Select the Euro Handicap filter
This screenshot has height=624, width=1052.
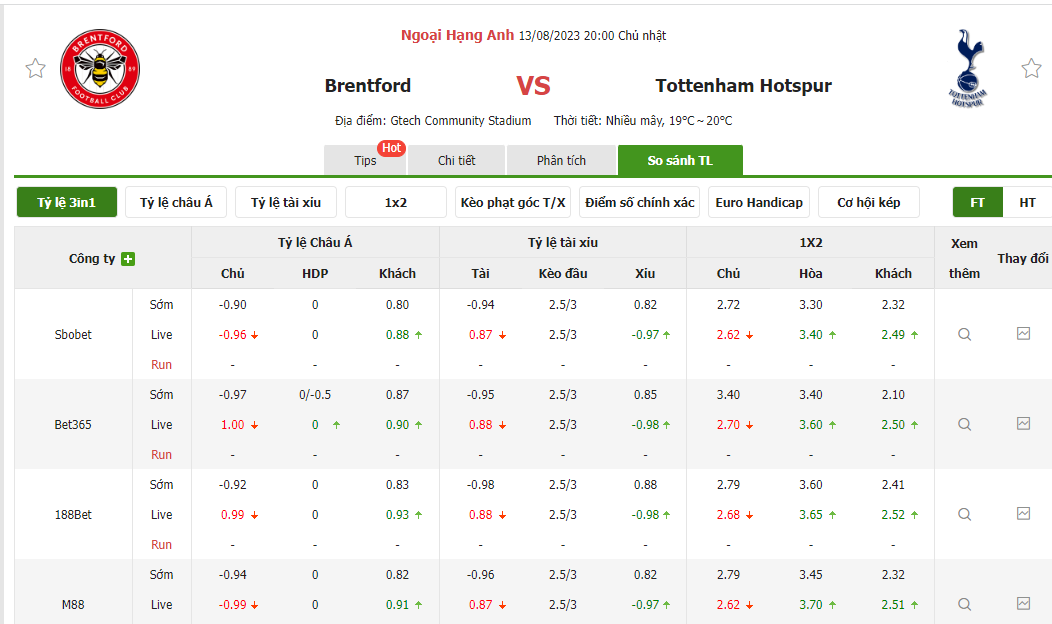coord(759,202)
